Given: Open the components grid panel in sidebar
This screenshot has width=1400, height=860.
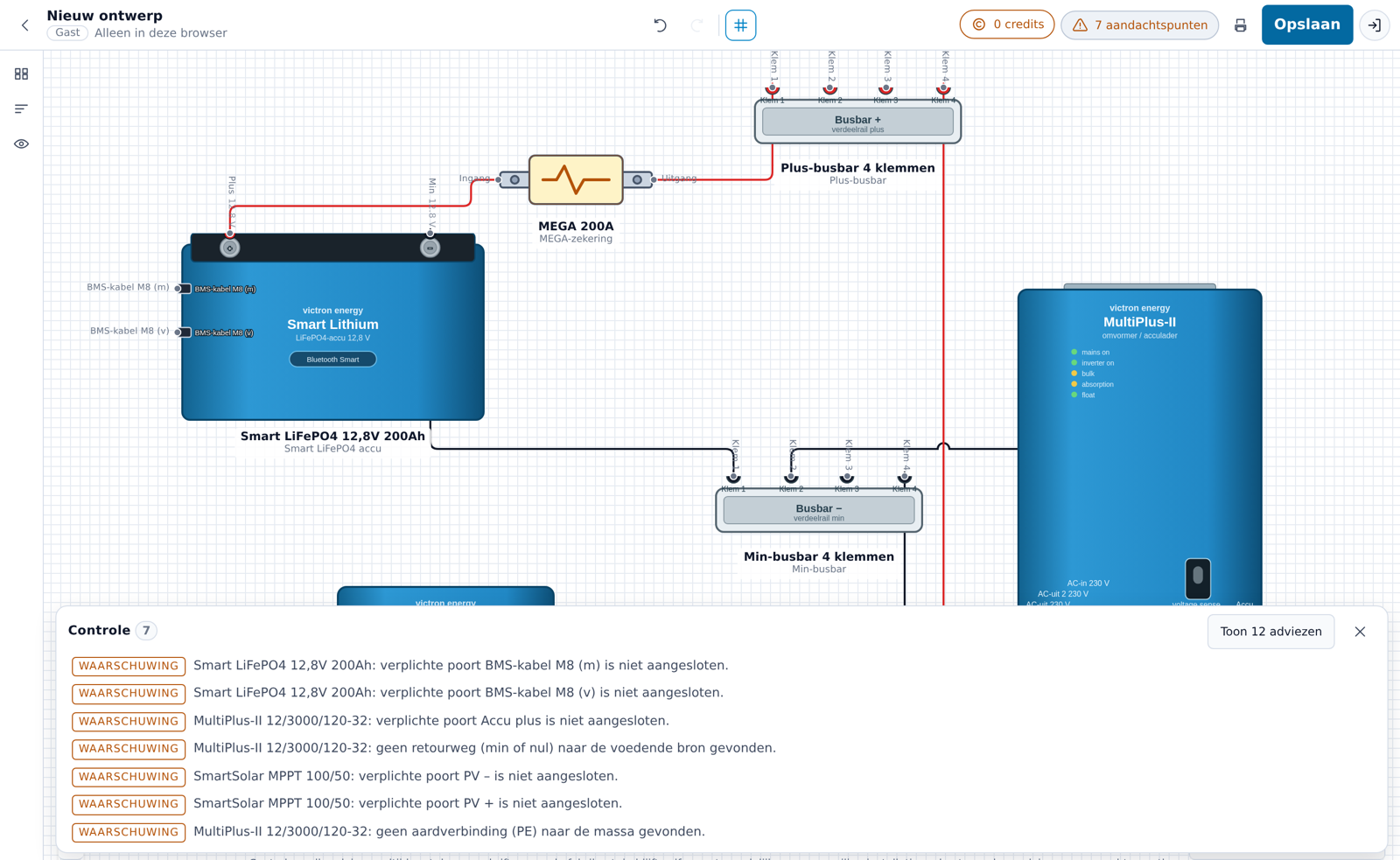Looking at the screenshot, I should point(21,74).
